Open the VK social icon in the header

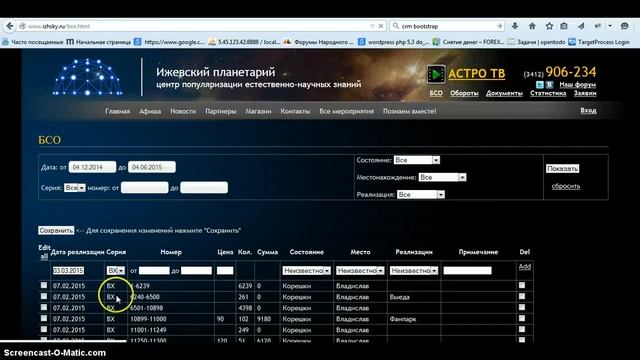[549, 84]
